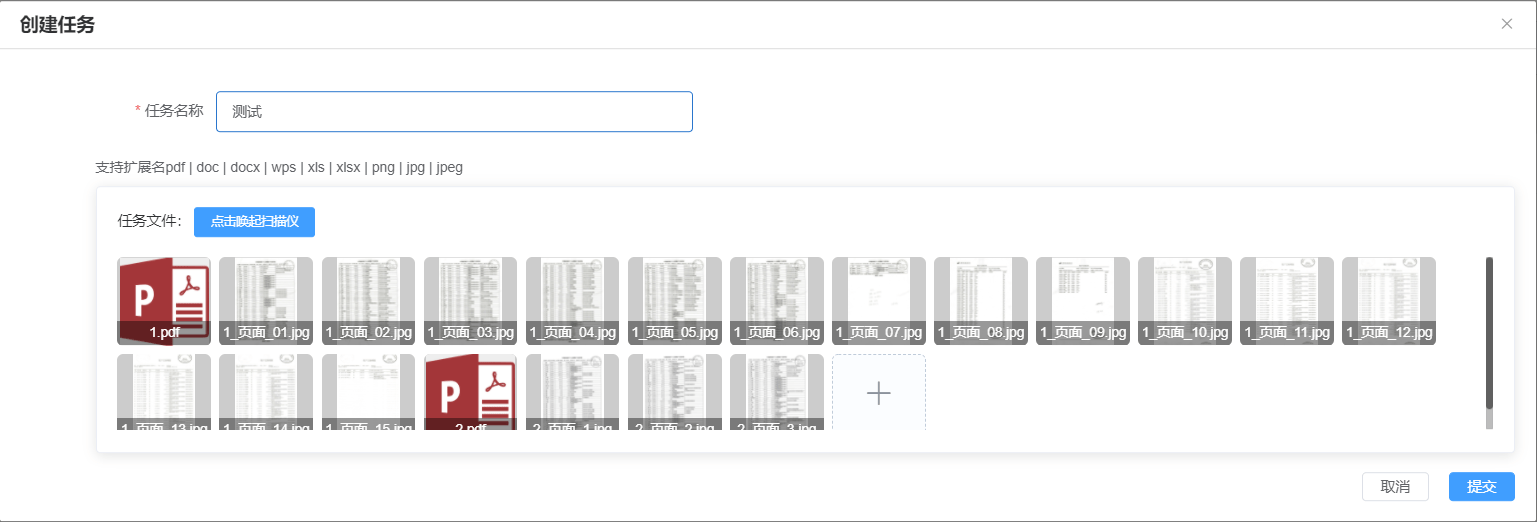The height and width of the screenshot is (522, 1537).
Task: Select the 2_页面_3.jpg thumbnail
Action: tap(776, 391)
